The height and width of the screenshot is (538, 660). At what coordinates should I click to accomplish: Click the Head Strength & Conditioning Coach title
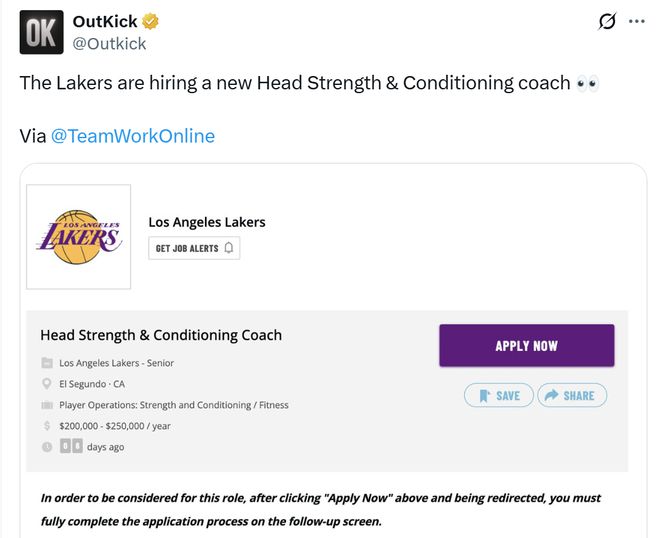click(161, 335)
